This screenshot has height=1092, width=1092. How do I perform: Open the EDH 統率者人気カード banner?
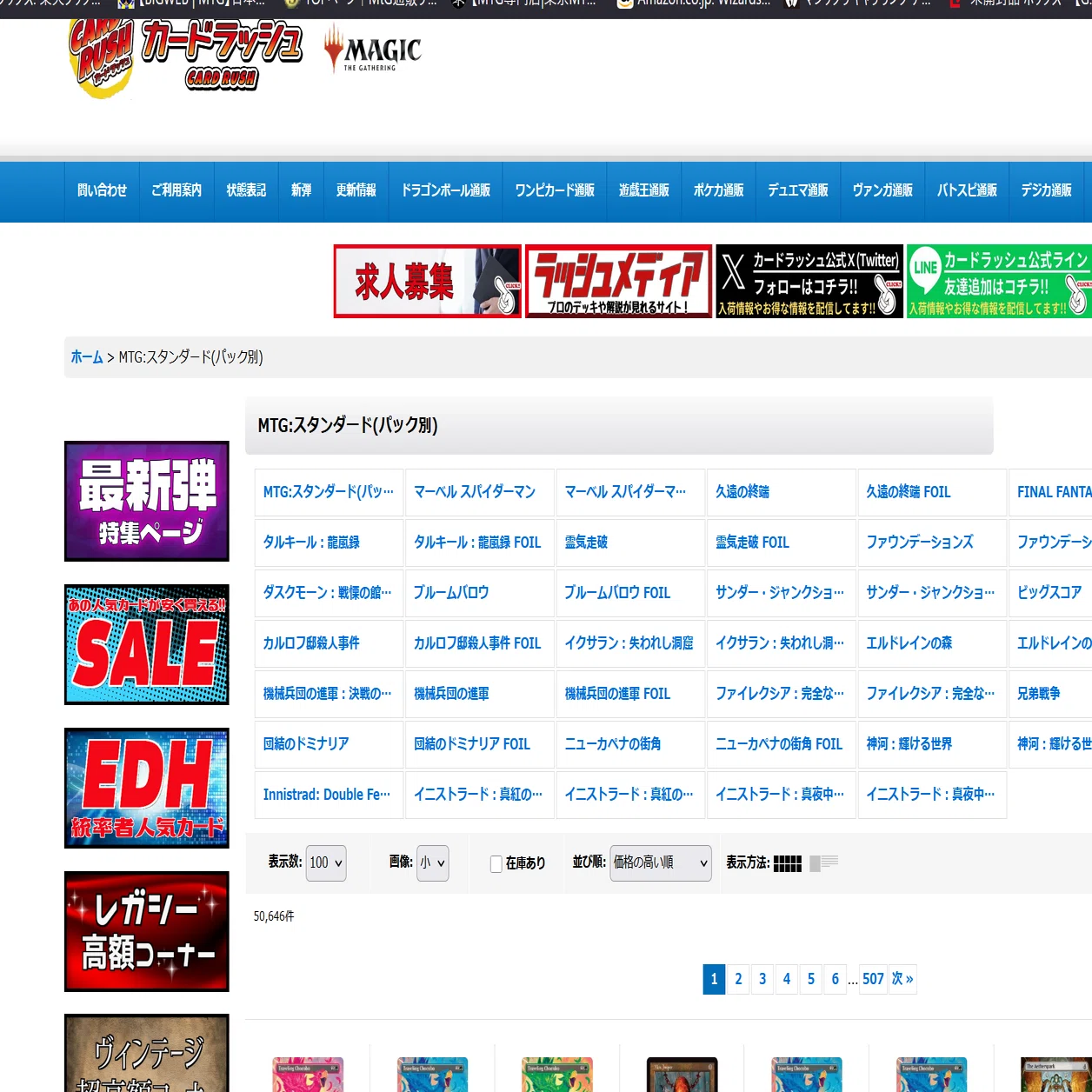click(x=147, y=788)
